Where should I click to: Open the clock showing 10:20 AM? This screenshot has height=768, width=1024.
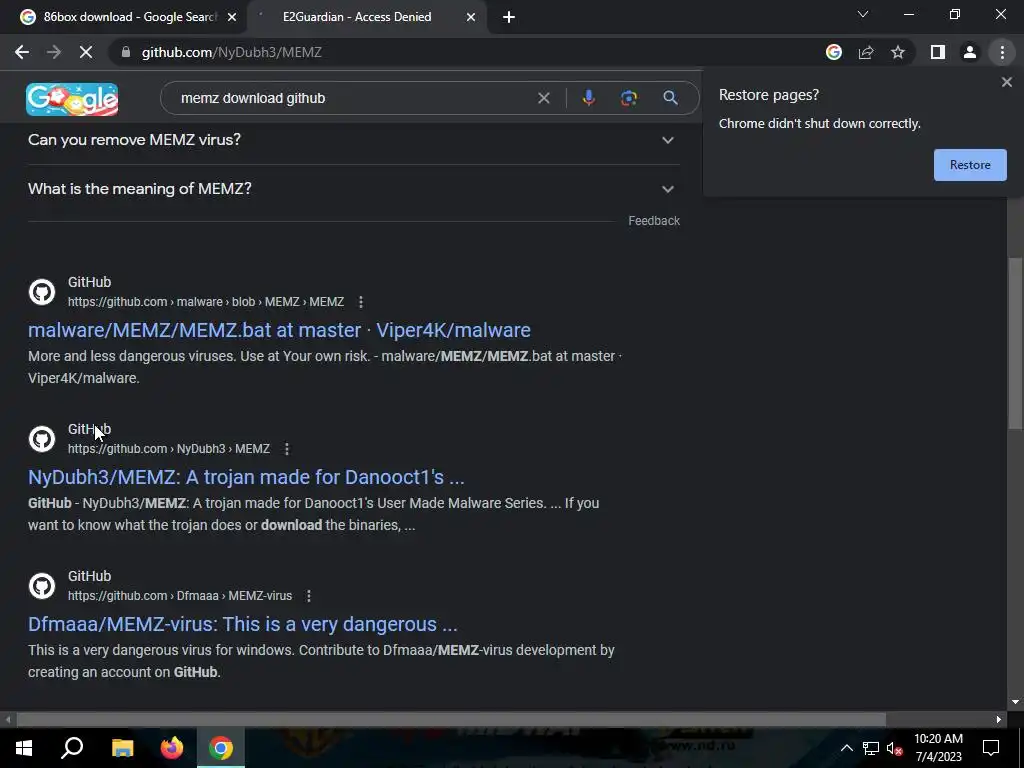pos(938,748)
